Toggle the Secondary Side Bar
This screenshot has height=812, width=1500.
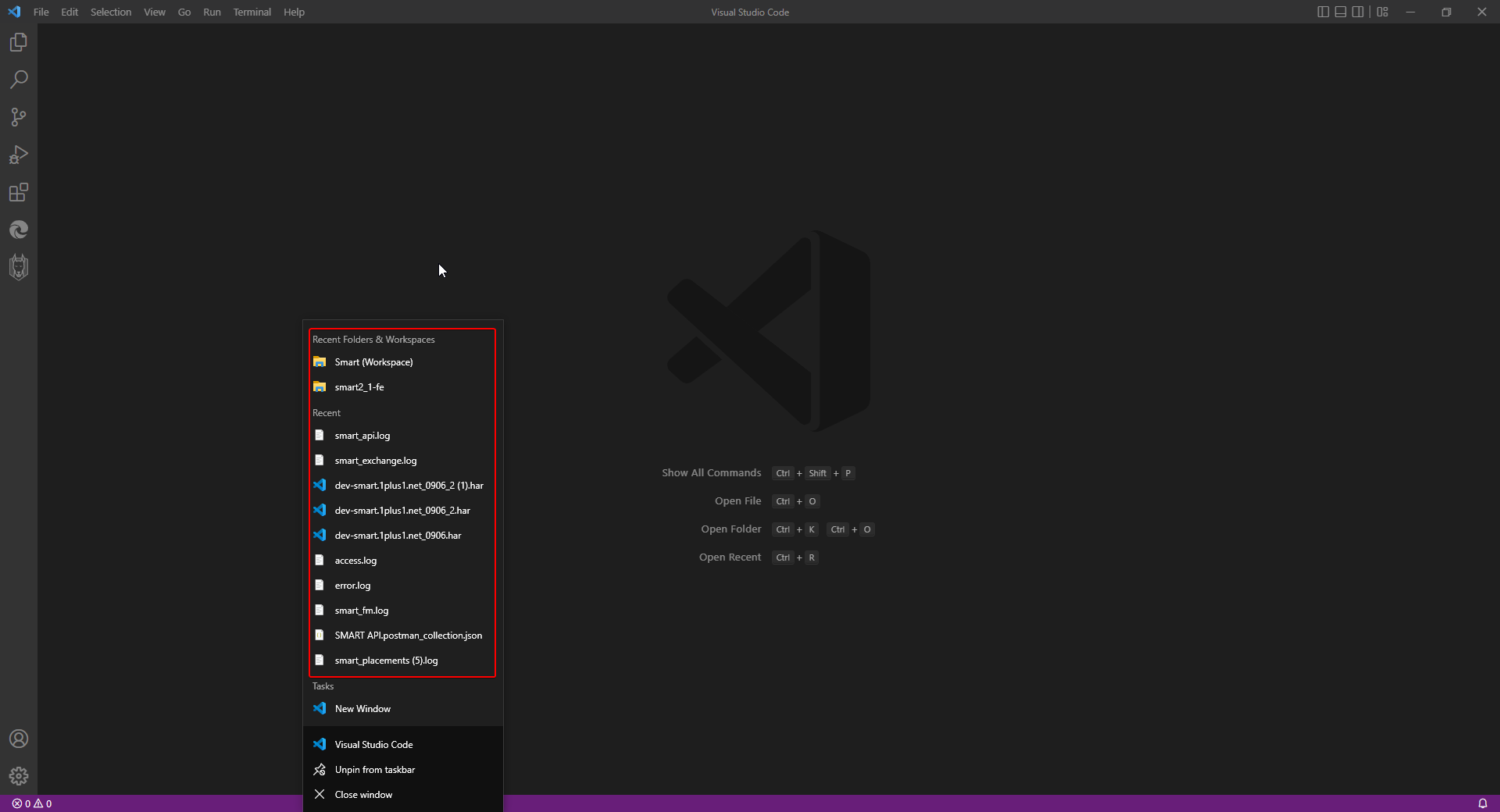click(1359, 12)
